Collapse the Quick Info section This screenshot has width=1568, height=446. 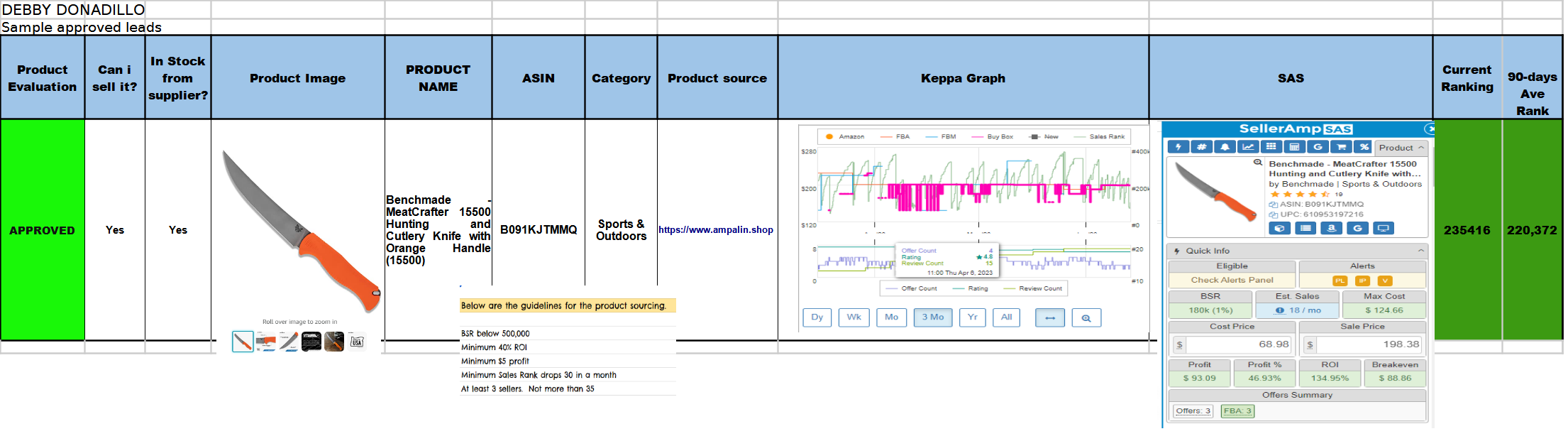[x=1420, y=251]
